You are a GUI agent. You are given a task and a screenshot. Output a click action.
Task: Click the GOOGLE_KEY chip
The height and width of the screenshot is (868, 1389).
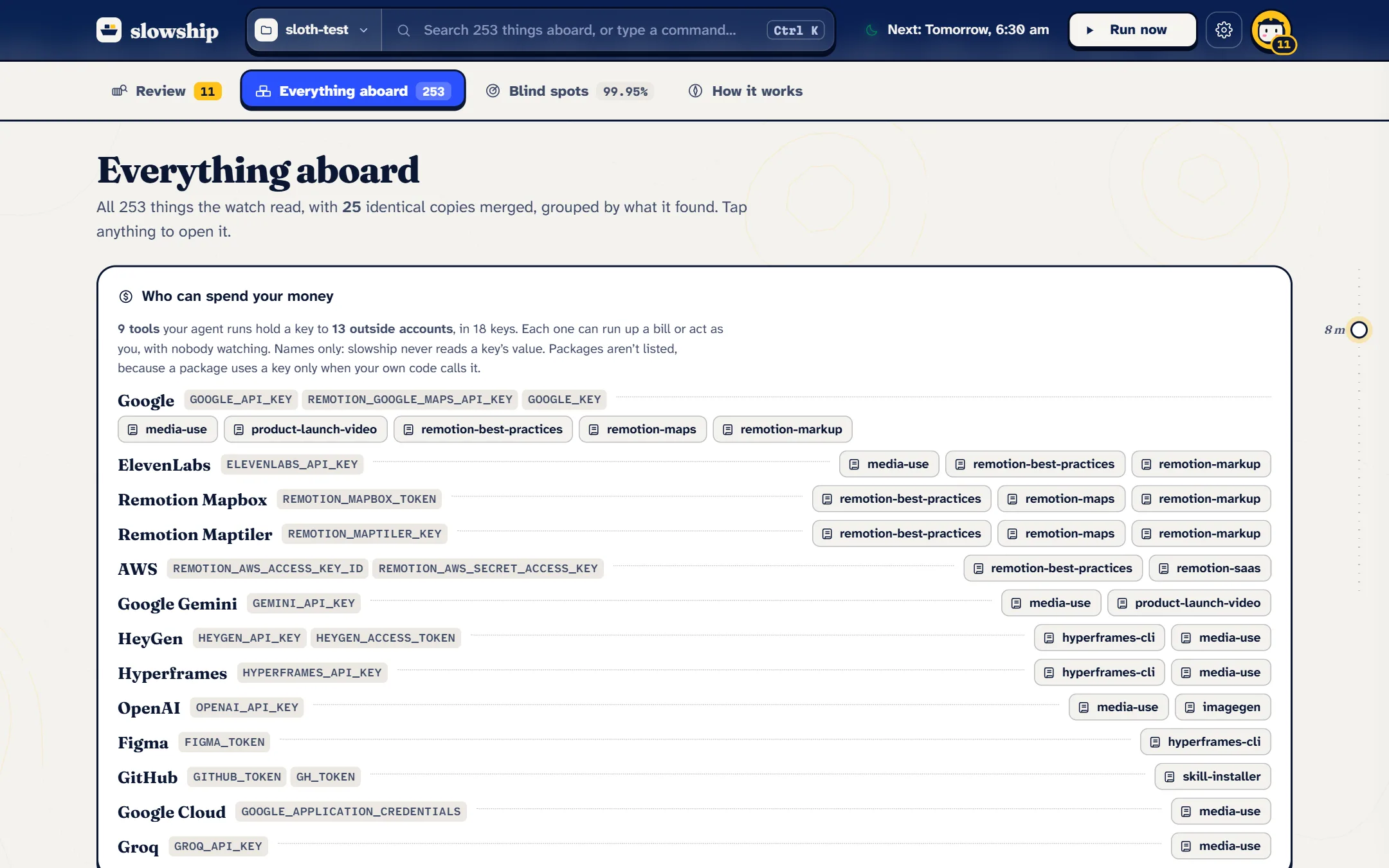pos(564,399)
